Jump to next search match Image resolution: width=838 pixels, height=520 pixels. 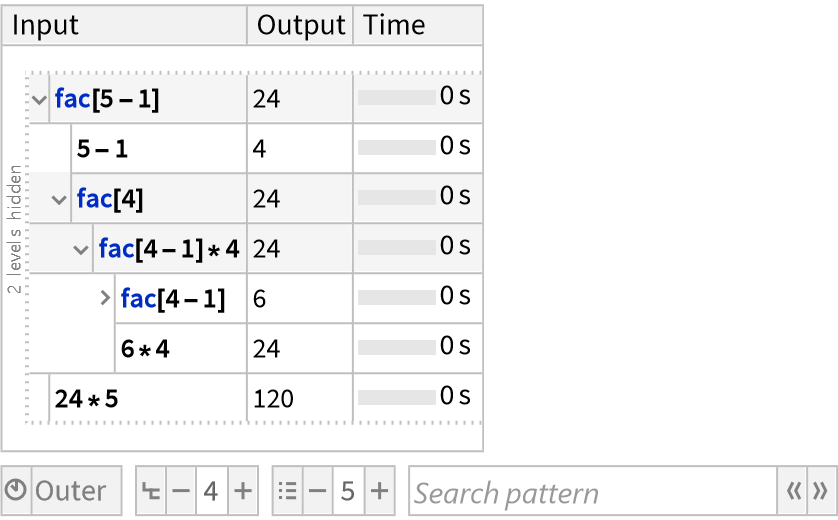tap(820, 491)
